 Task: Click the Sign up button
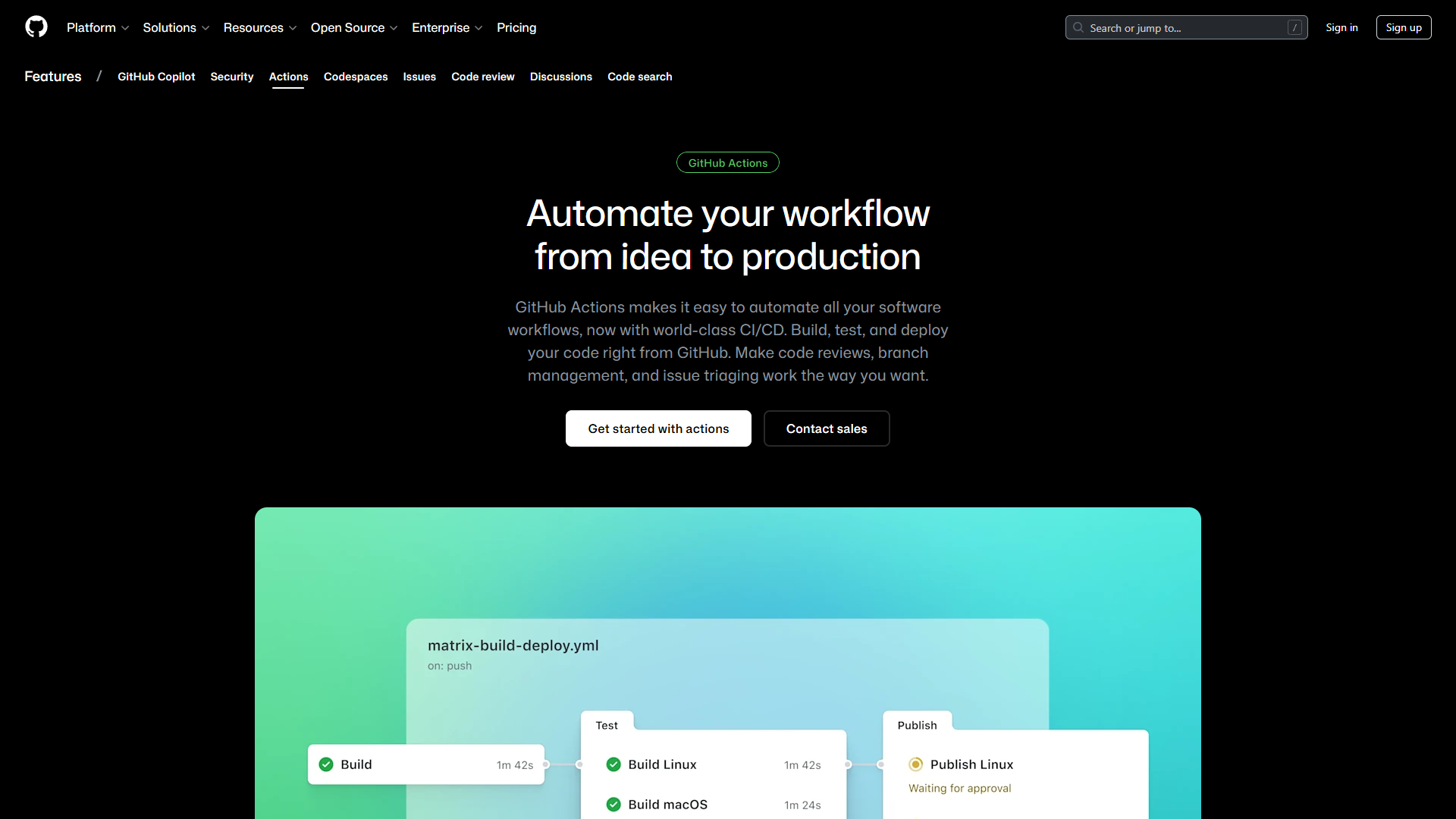point(1404,27)
